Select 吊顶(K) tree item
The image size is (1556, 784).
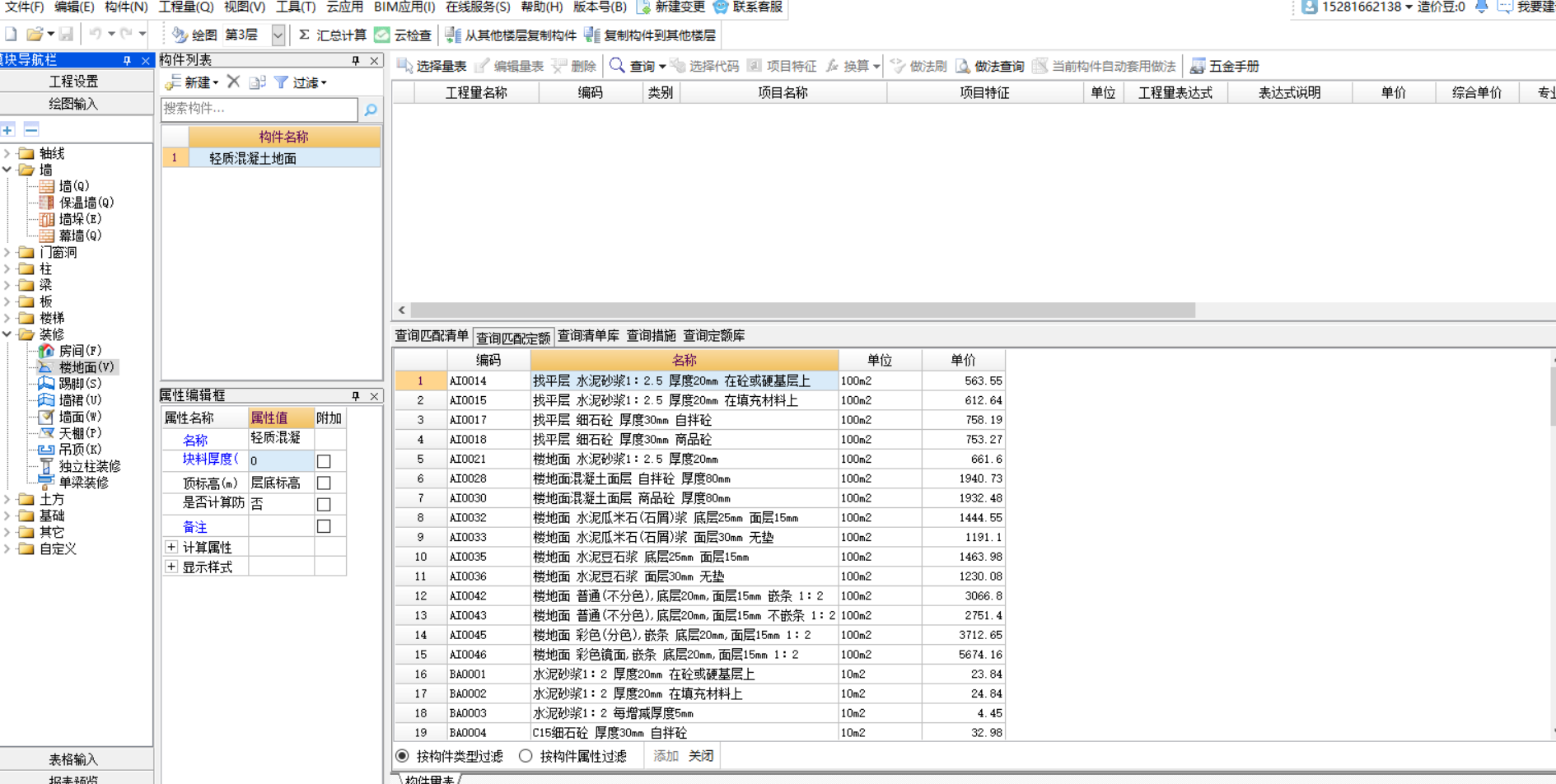point(71,450)
